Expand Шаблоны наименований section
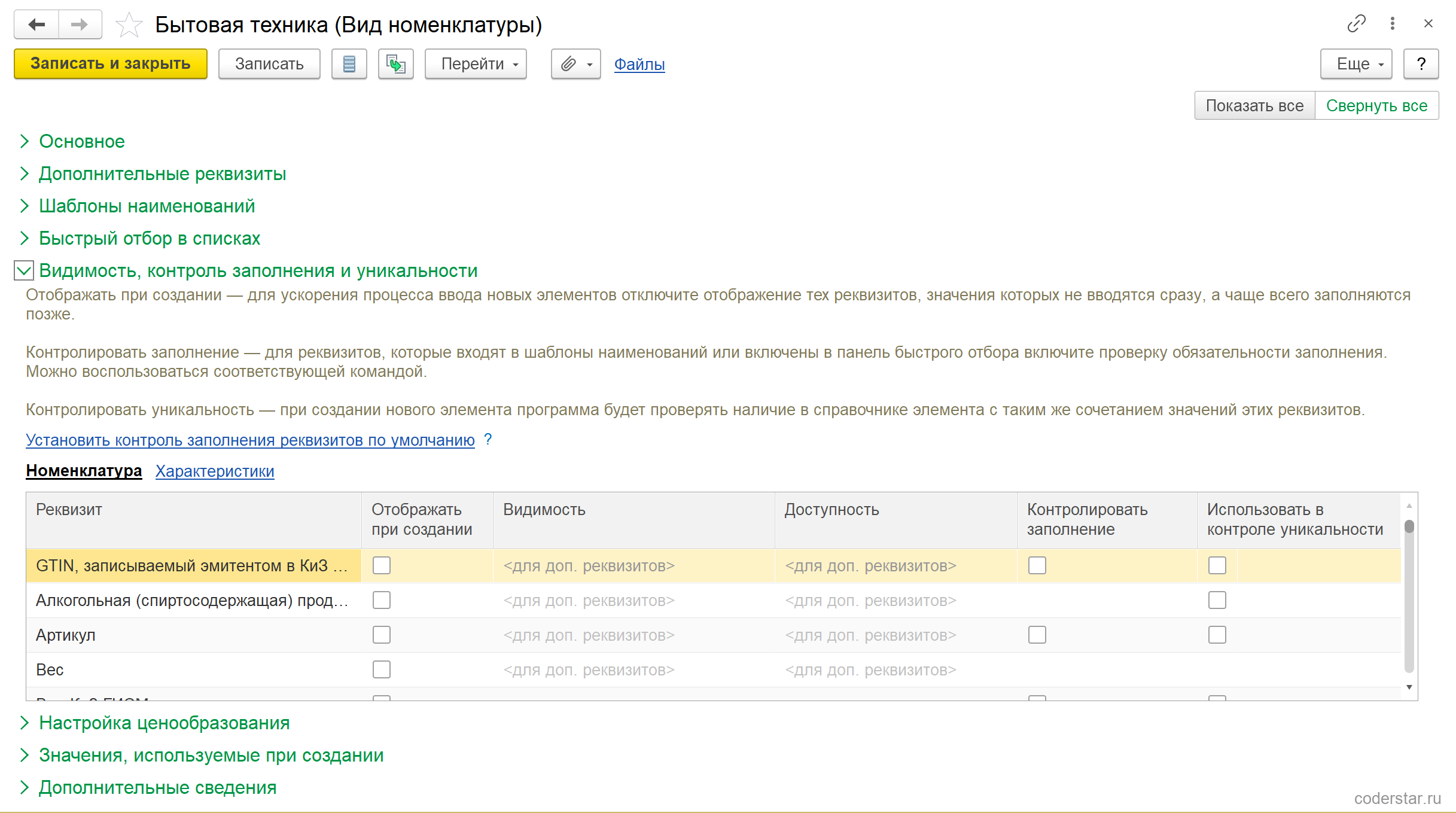Image resolution: width=1456 pixels, height=813 pixels. 147,206
